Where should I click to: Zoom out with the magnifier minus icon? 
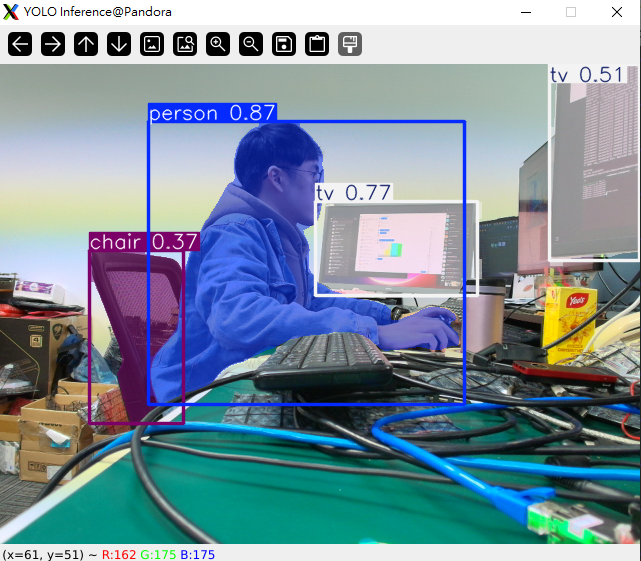[251, 44]
